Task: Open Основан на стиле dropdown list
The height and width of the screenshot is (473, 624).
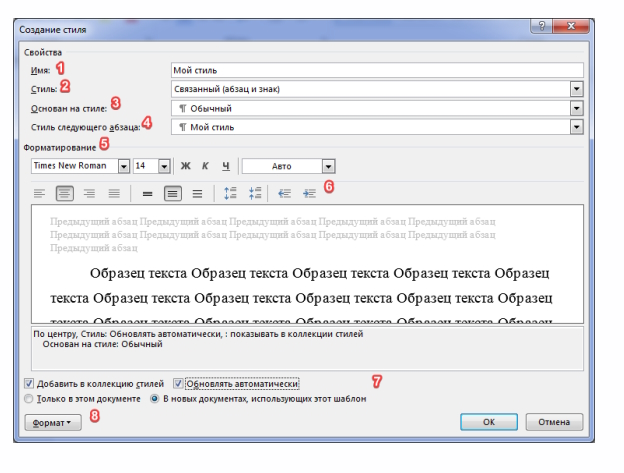Action: [x=576, y=108]
